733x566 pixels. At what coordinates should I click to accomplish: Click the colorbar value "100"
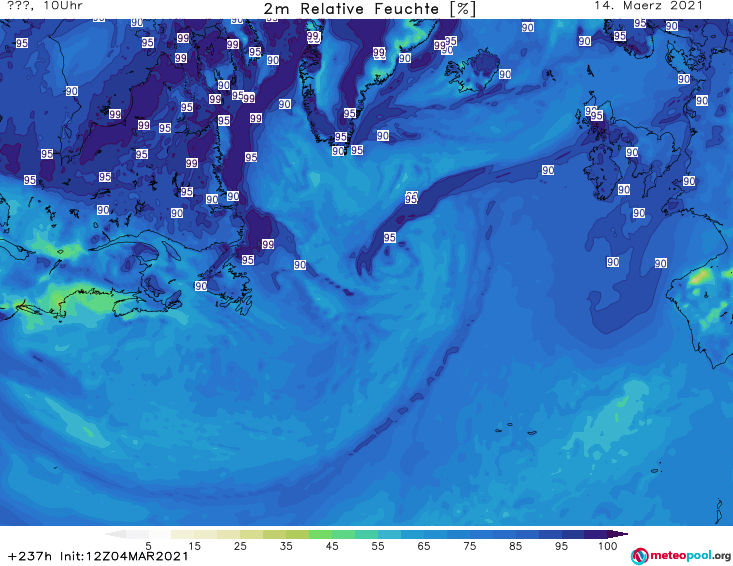(608, 546)
